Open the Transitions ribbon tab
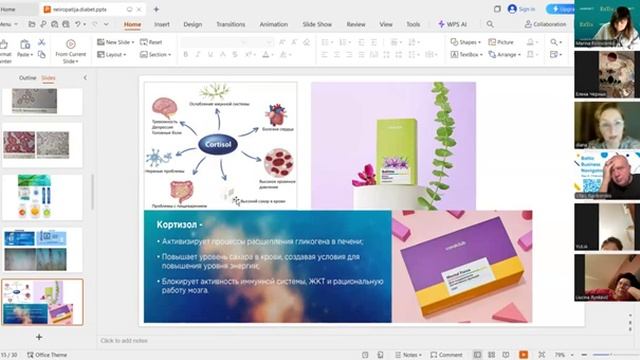The width and height of the screenshot is (640, 360). 231,24
